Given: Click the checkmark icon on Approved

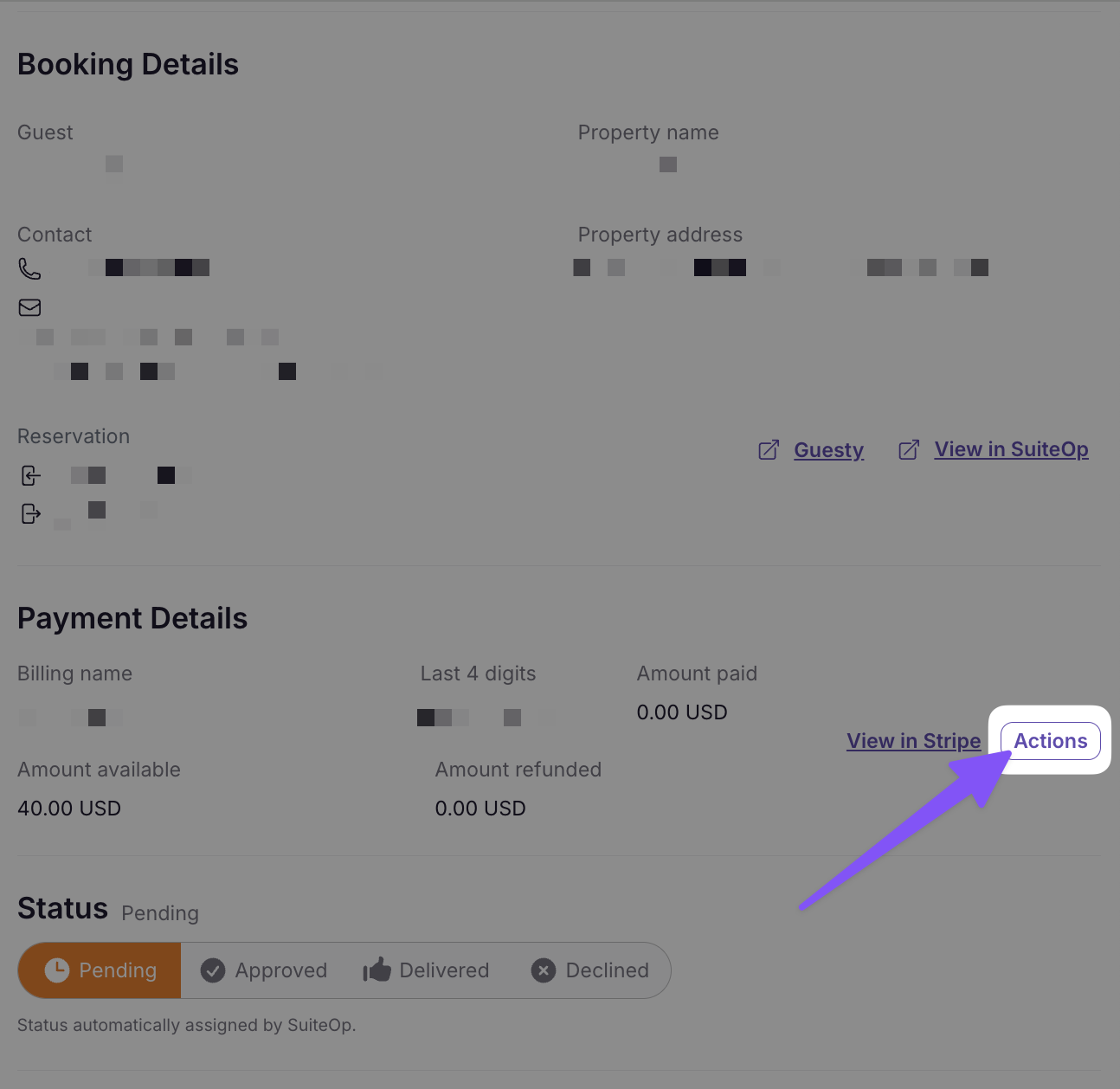Looking at the screenshot, I should point(213,970).
